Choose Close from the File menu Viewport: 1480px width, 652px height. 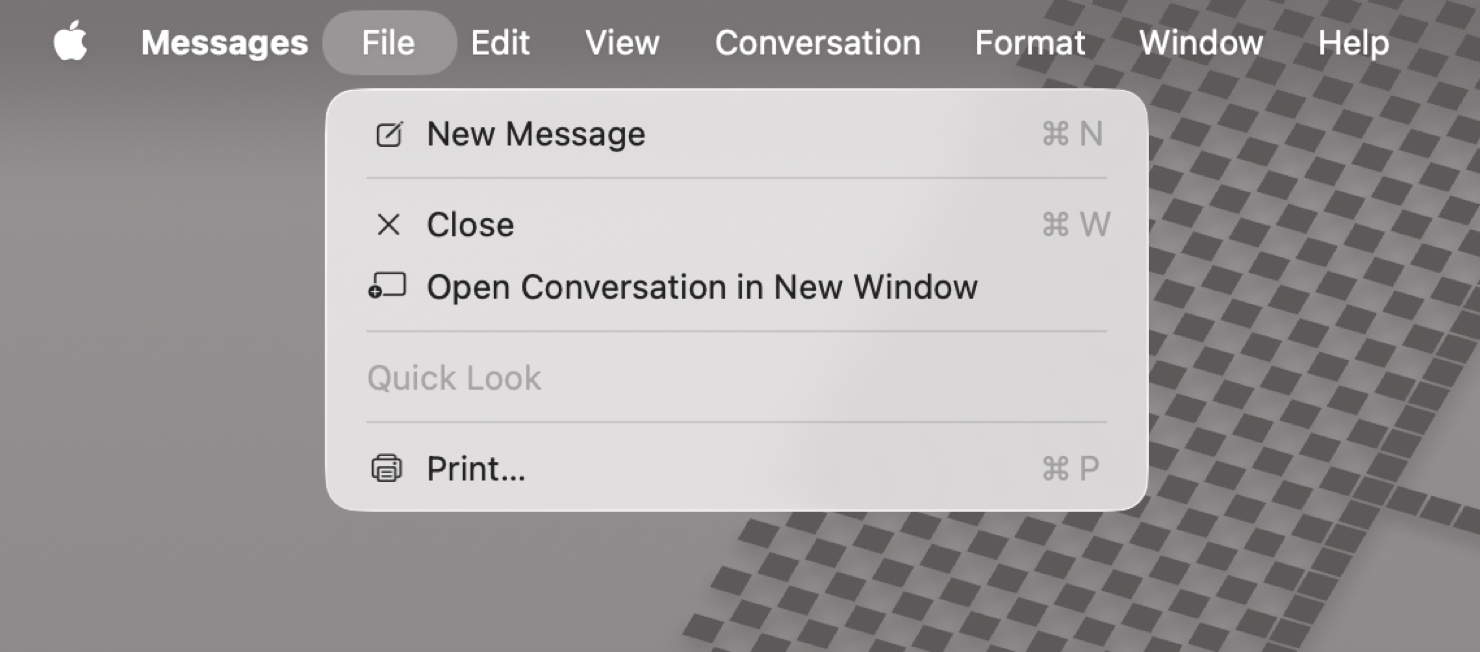tap(470, 224)
